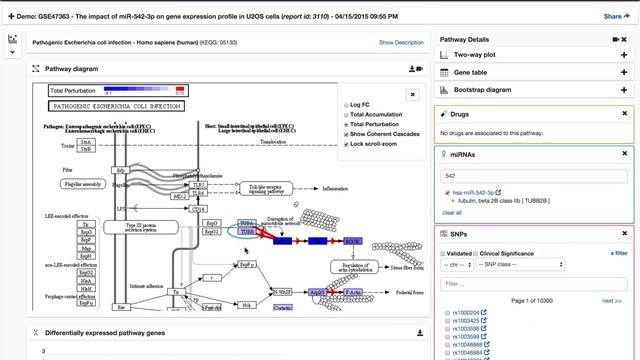
Task: Click the SNPs panel icon
Action: 444,234
